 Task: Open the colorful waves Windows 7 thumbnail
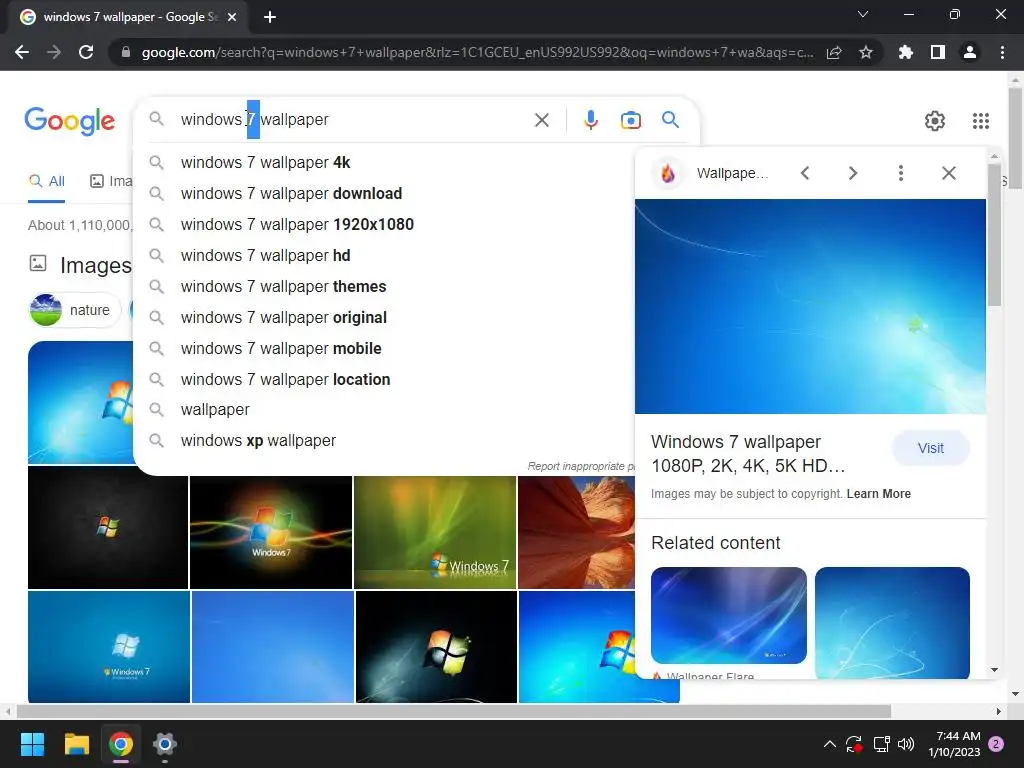[x=271, y=532]
